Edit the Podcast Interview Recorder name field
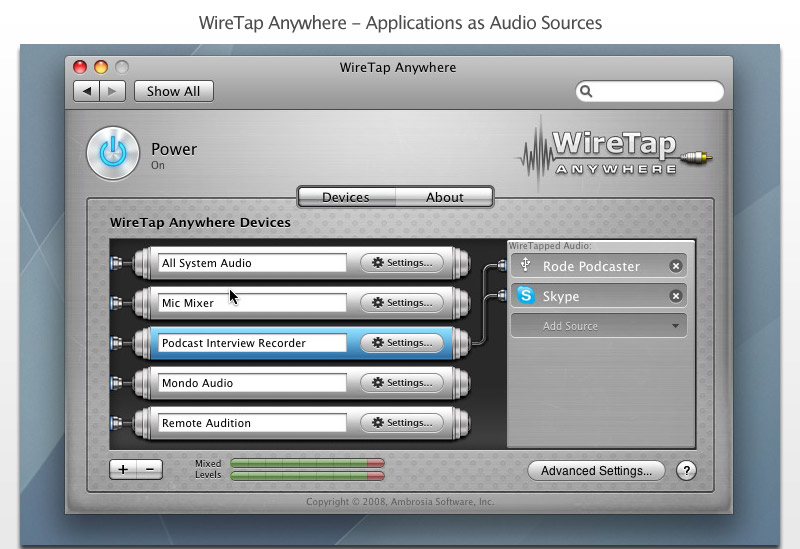Viewport: 800px width, 549px height. coord(252,343)
